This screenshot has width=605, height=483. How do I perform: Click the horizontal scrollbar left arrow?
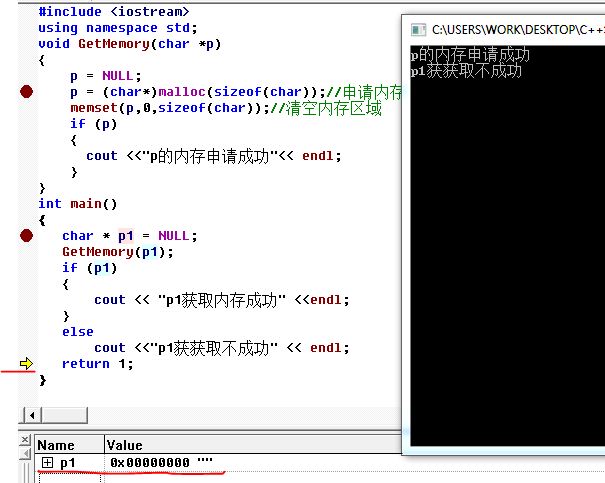pyautogui.click(x=32, y=415)
